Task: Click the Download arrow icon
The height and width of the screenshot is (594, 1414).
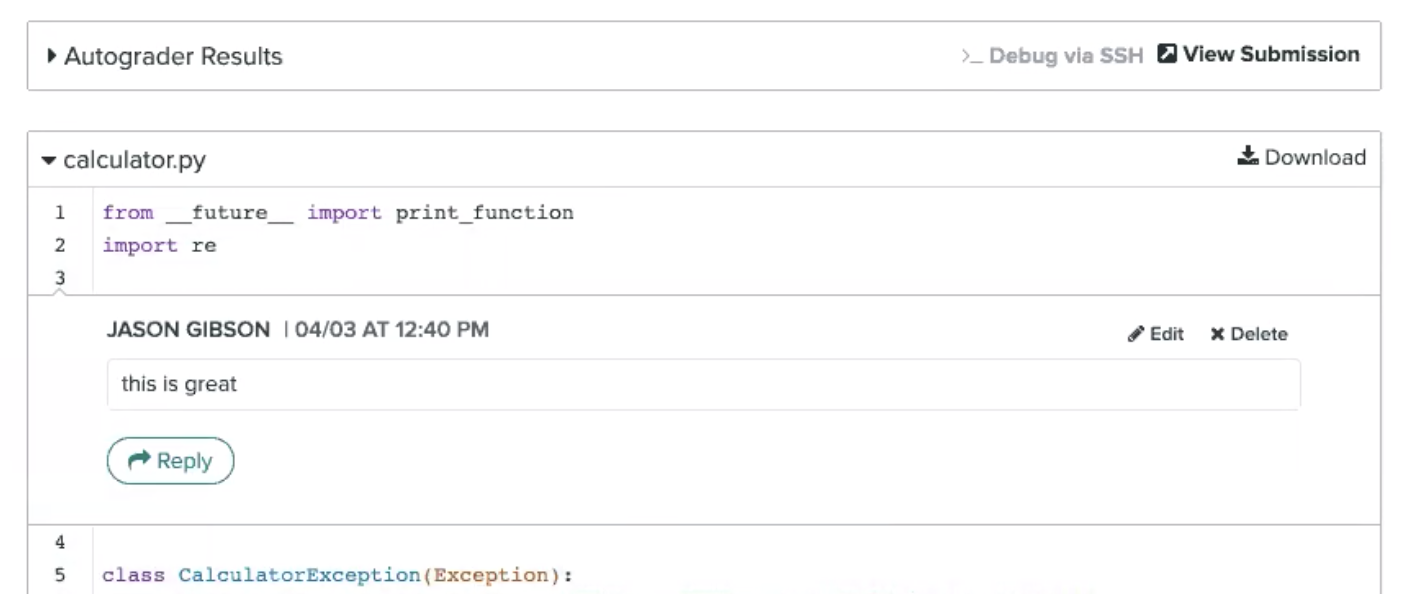Action: [1247, 157]
